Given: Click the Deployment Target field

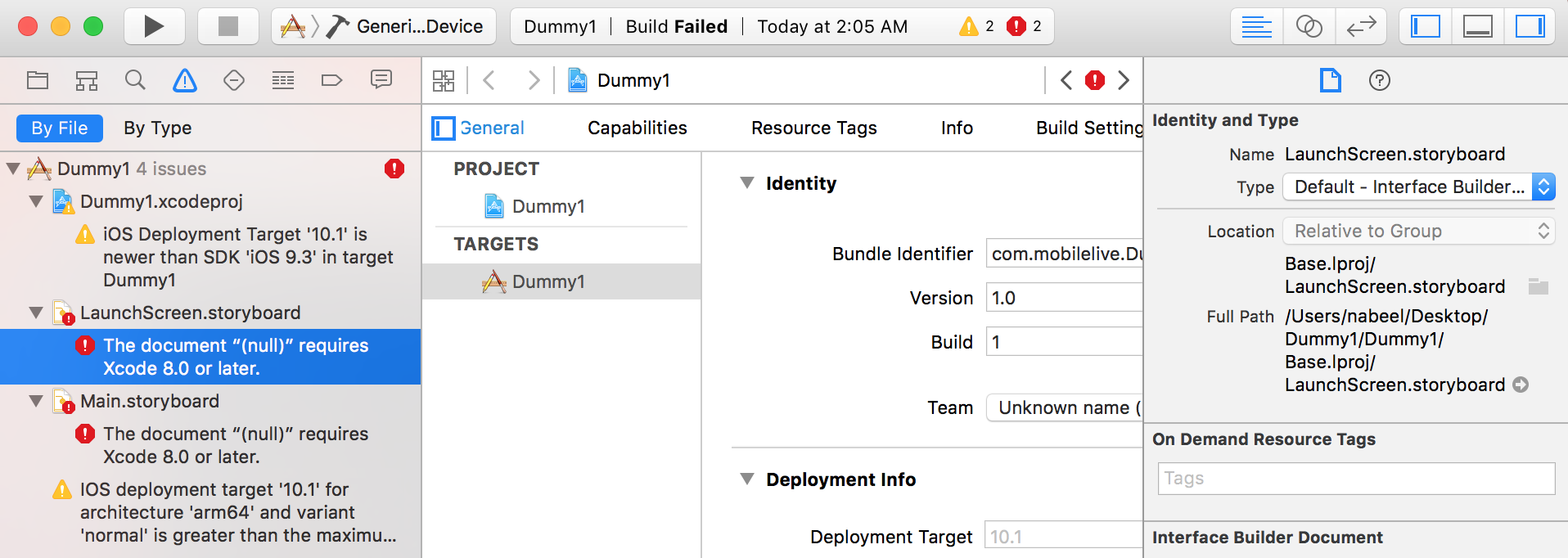Looking at the screenshot, I should coord(1064,537).
